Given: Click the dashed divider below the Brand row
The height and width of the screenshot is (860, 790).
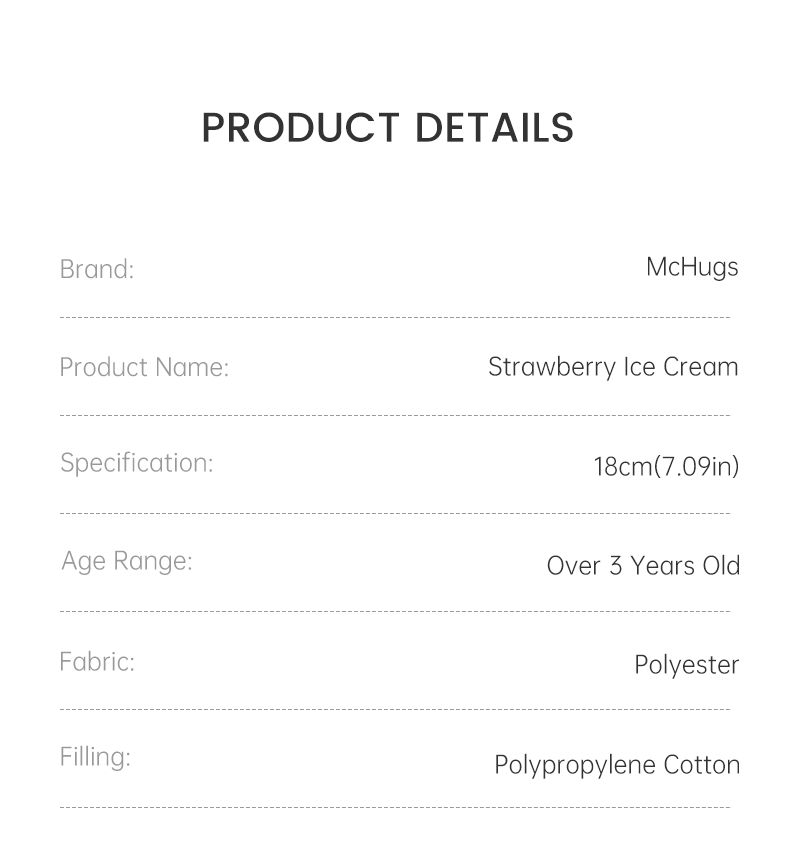Looking at the screenshot, I should point(395,318).
